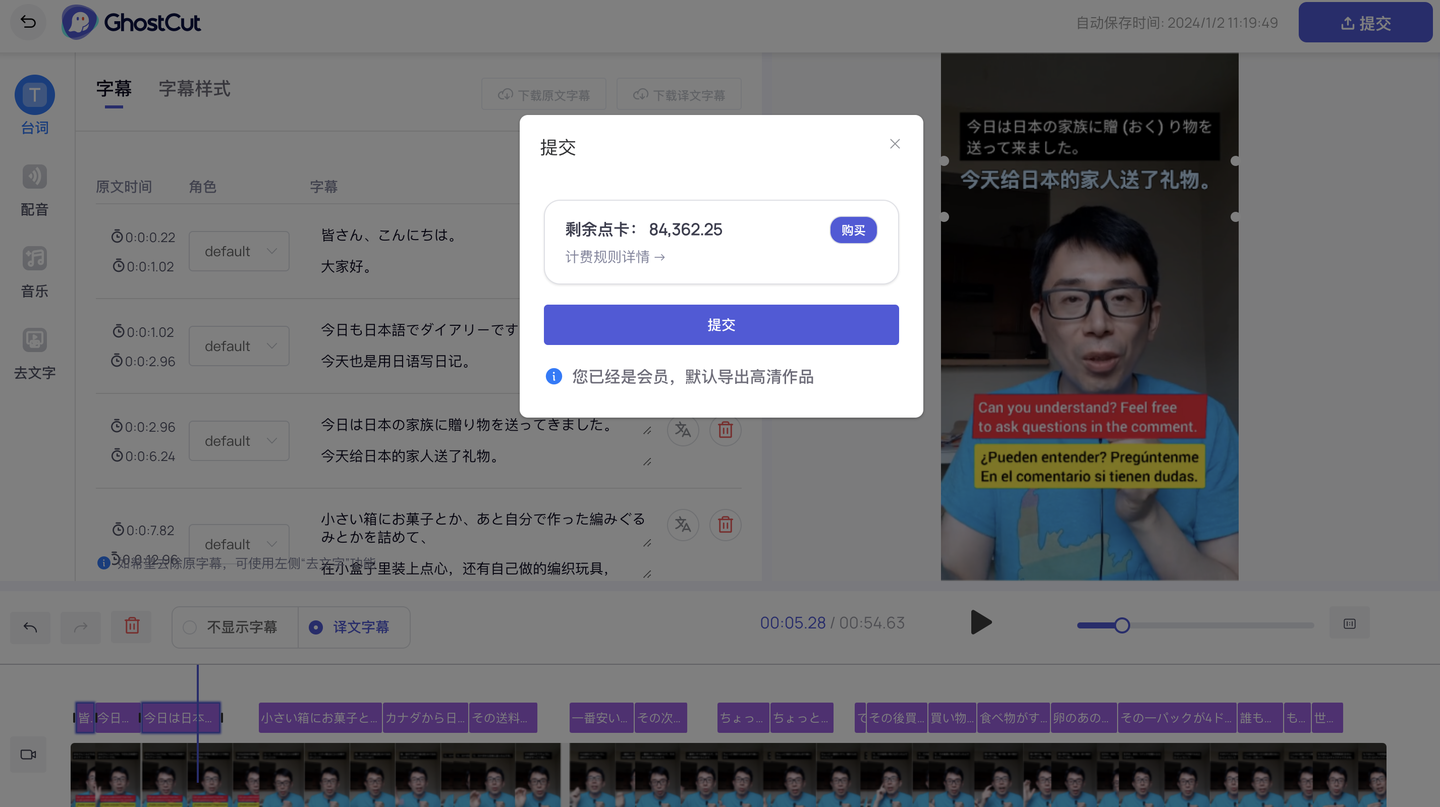Close the 提交 dialog with the X

[895, 144]
